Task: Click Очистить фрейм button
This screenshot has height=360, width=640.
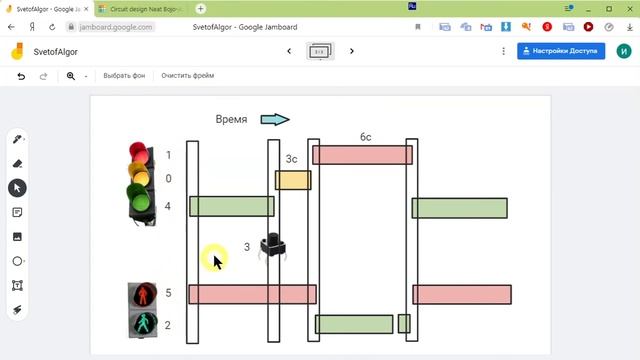Action: [188, 76]
